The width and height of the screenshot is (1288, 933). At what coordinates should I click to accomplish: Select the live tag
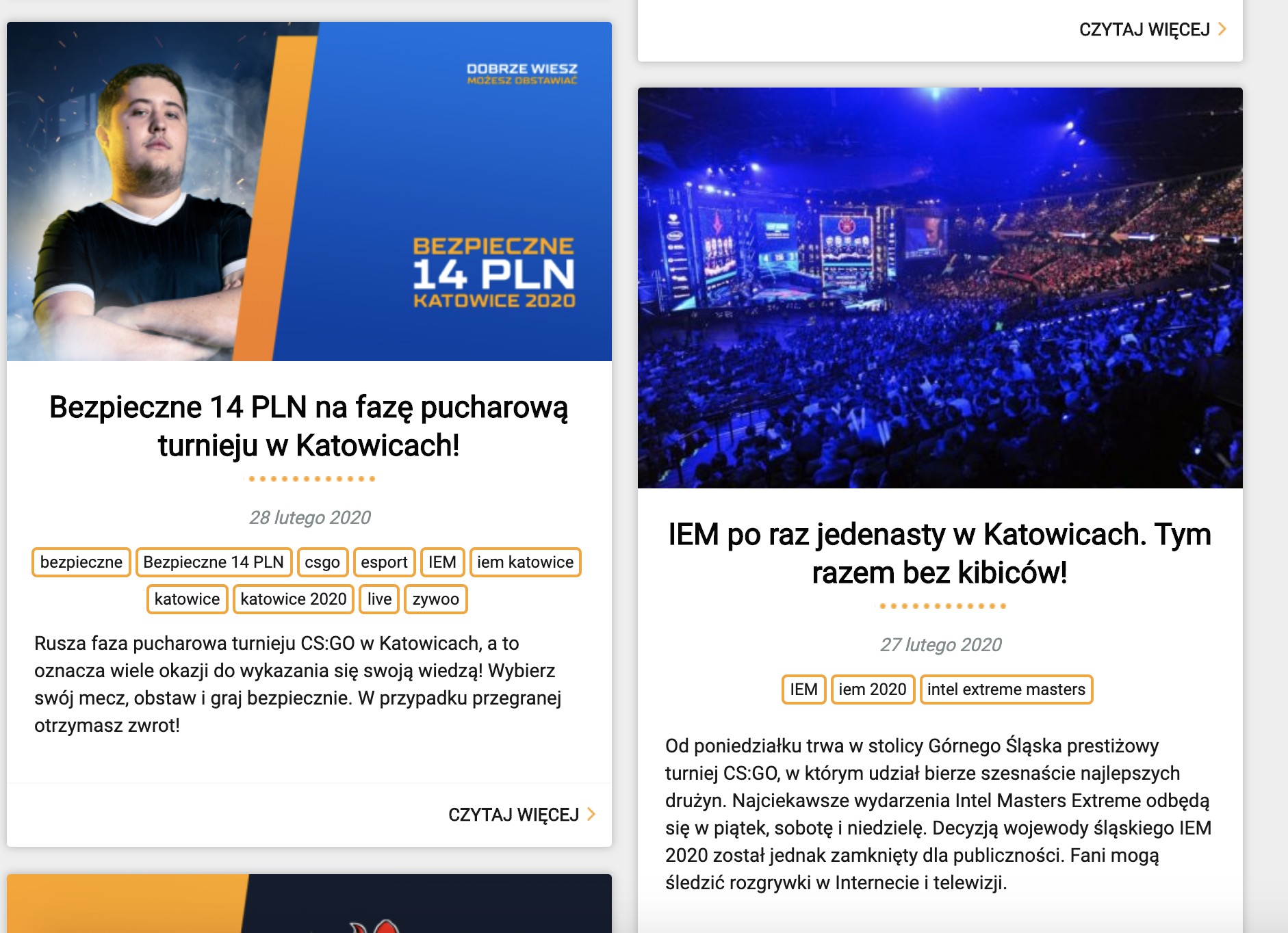(x=379, y=599)
